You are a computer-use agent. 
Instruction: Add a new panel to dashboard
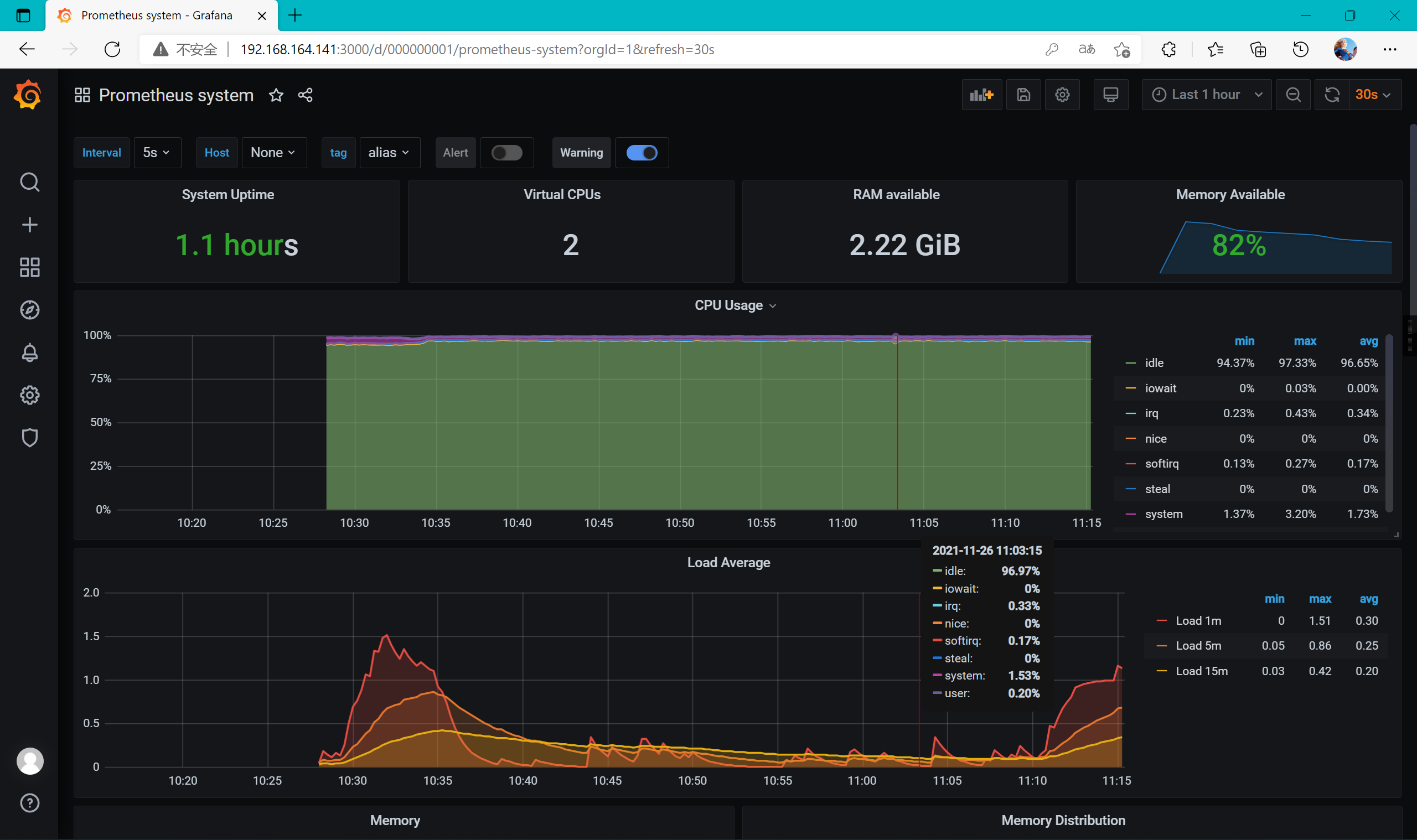click(x=981, y=95)
